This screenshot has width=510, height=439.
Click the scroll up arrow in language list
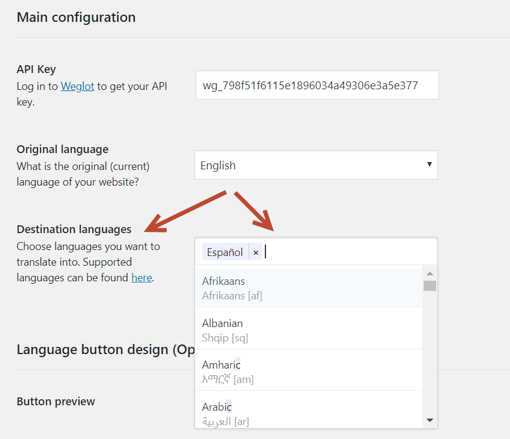tap(430, 274)
